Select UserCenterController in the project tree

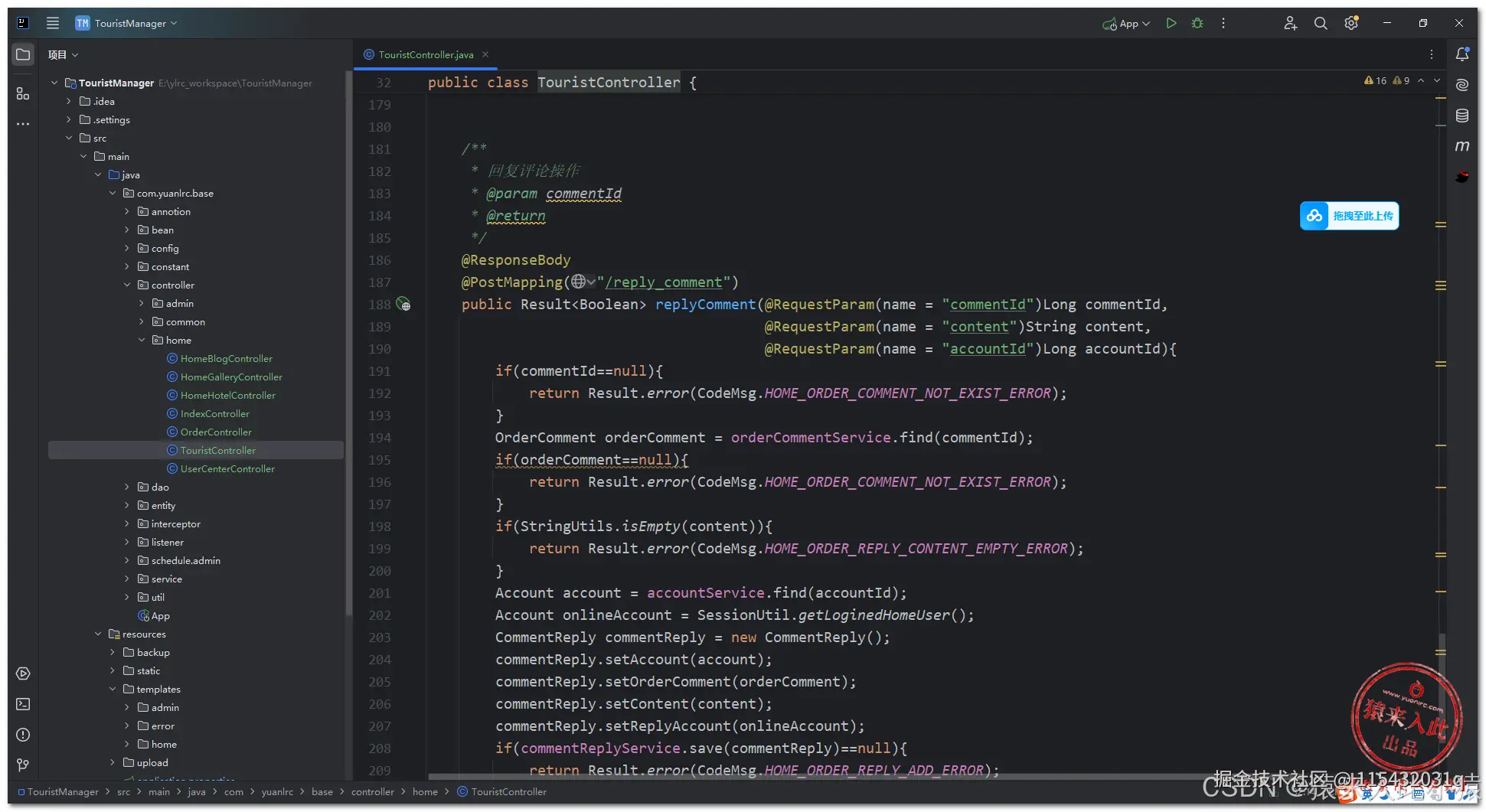click(x=227, y=468)
